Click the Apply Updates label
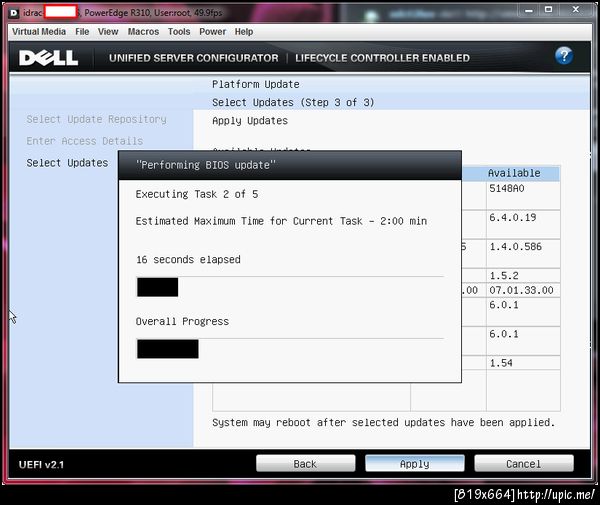Image resolution: width=600 pixels, height=505 pixels. tap(250, 121)
